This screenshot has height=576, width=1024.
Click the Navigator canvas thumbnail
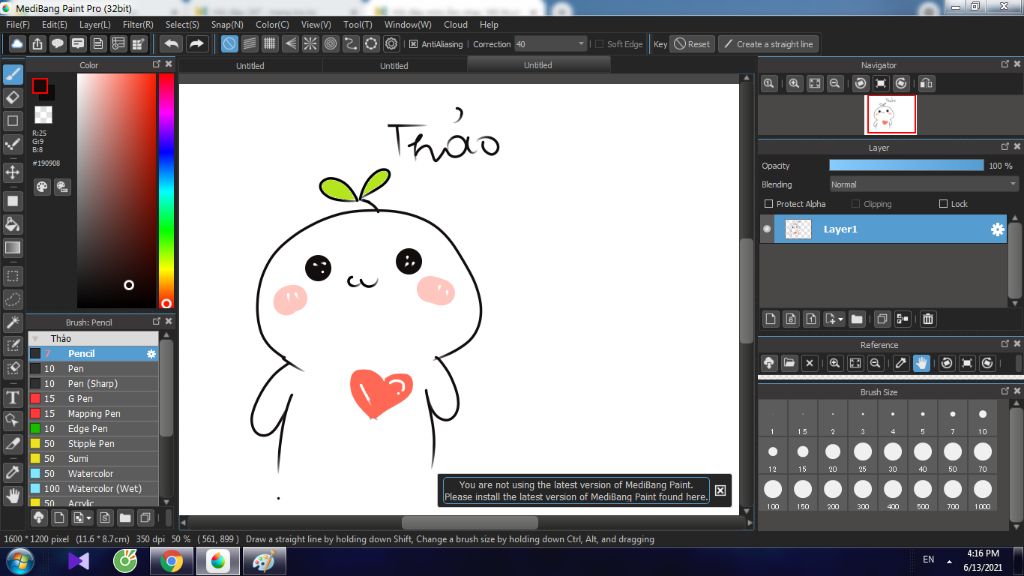[x=890, y=114]
